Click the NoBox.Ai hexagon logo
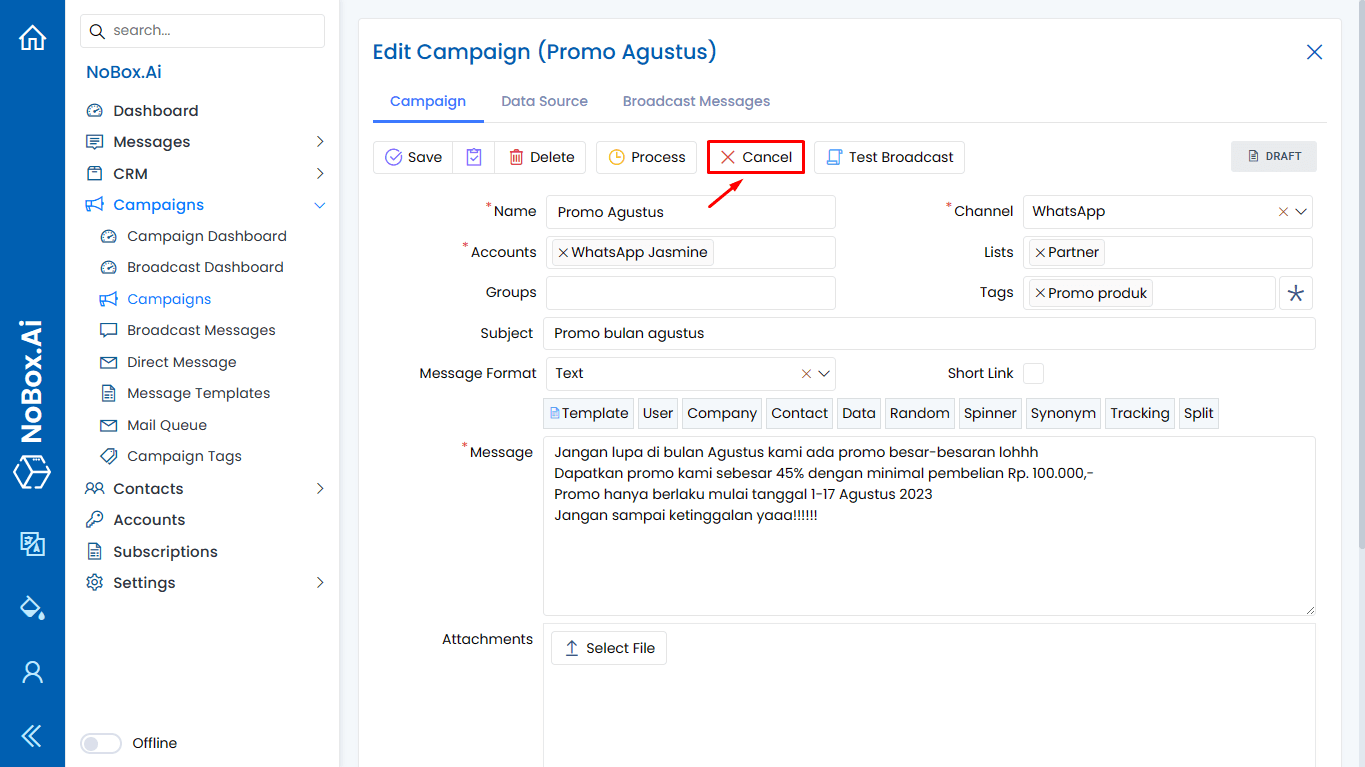The width and height of the screenshot is (1365, 767). tap(33, 473)
